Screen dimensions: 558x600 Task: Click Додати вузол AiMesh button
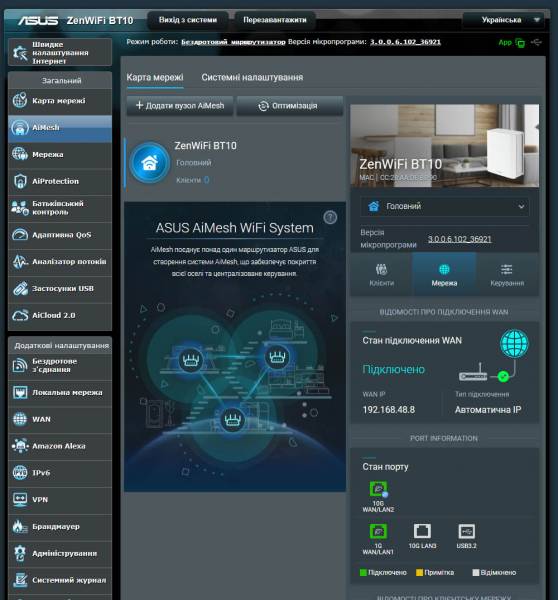click(x=180, y=106)
